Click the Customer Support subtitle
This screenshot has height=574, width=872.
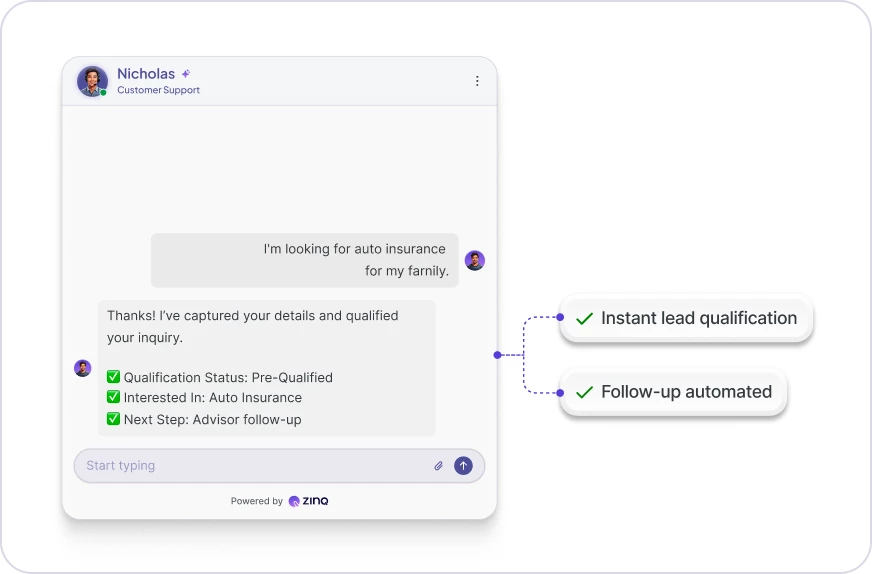coord(158,90)
